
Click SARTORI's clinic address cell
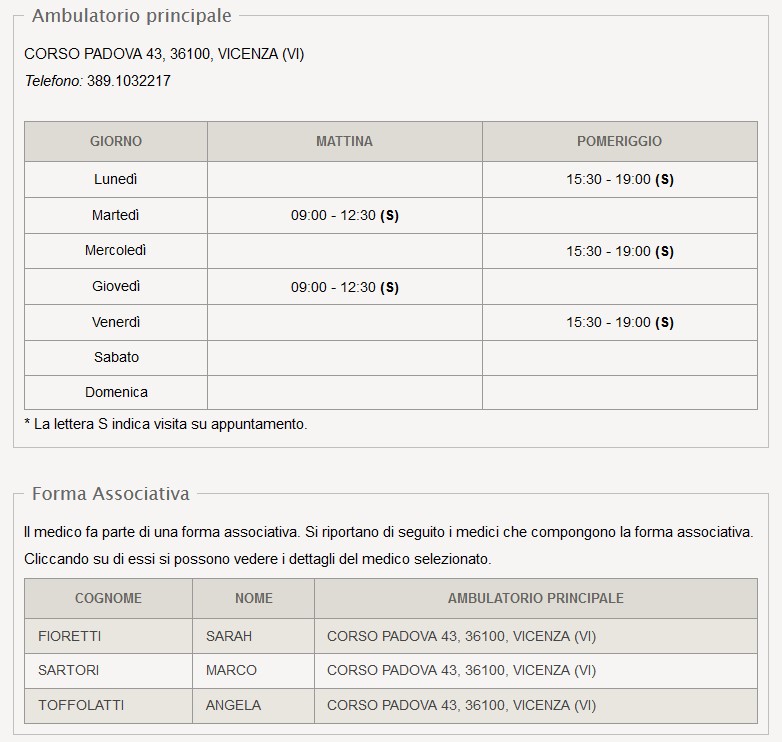pos(461,670)
